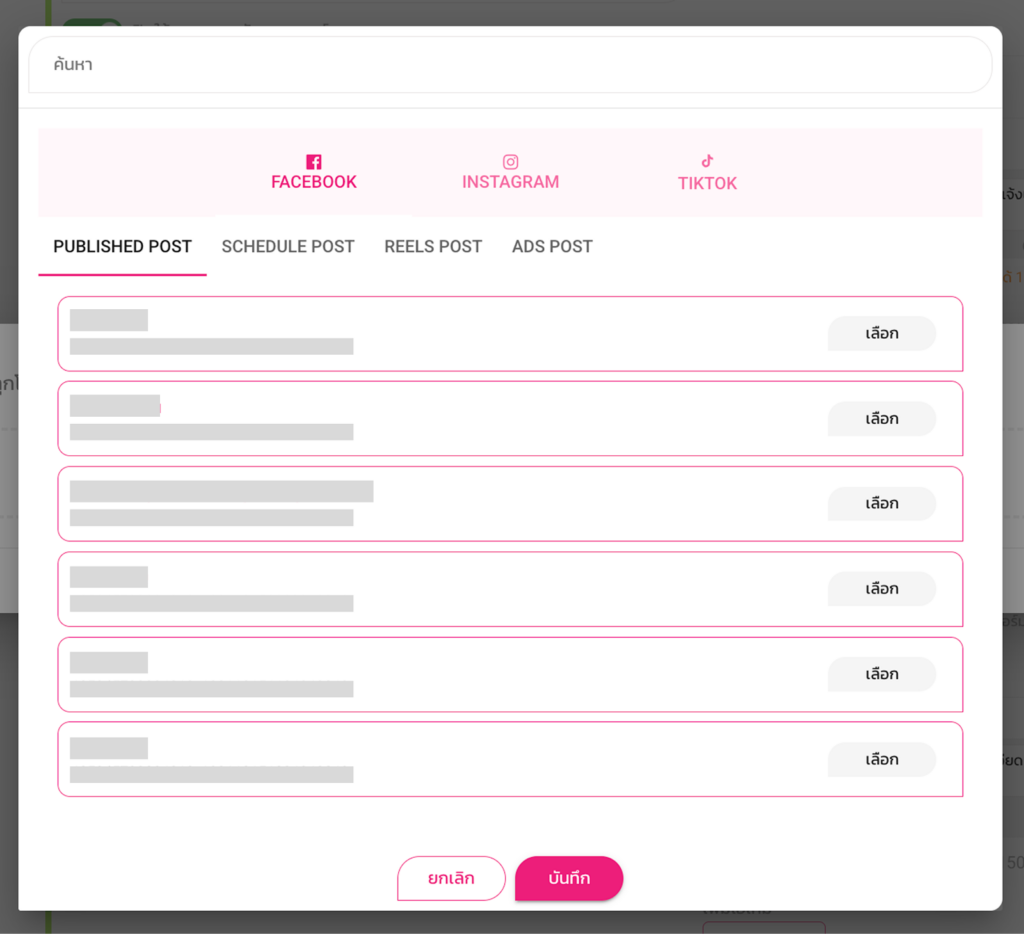Switch to the SCHEDULE POST tab
The width and height of the screenshot is (1024, 934).
(288, 246)
